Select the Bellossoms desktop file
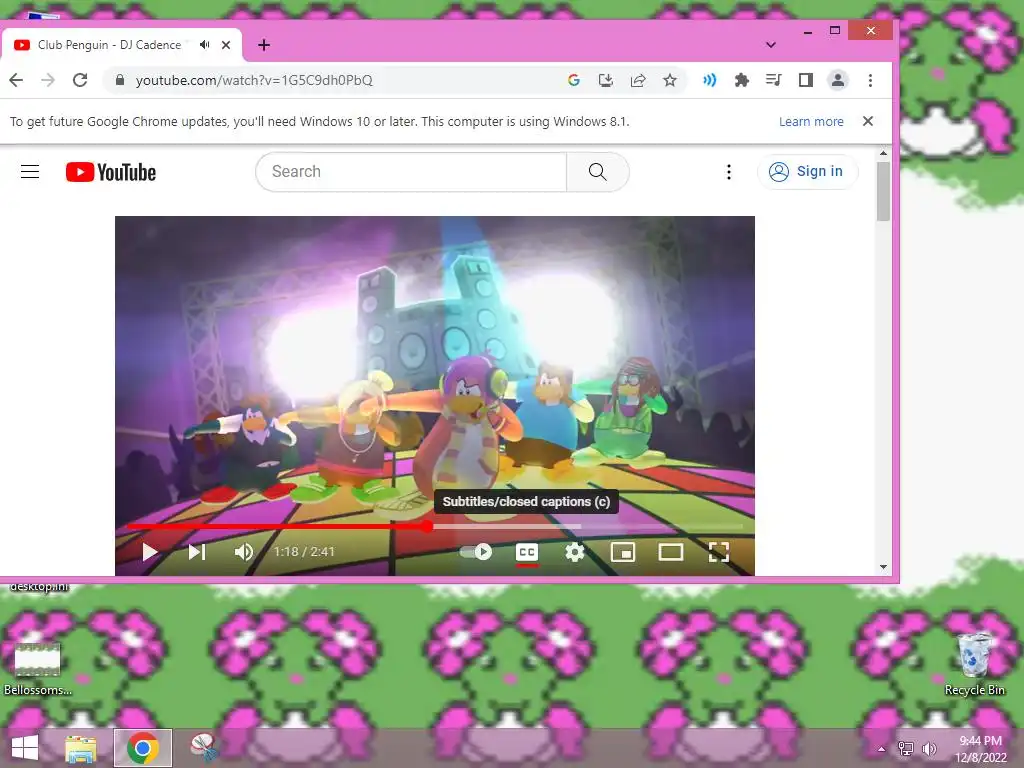 tap(38, 669)
